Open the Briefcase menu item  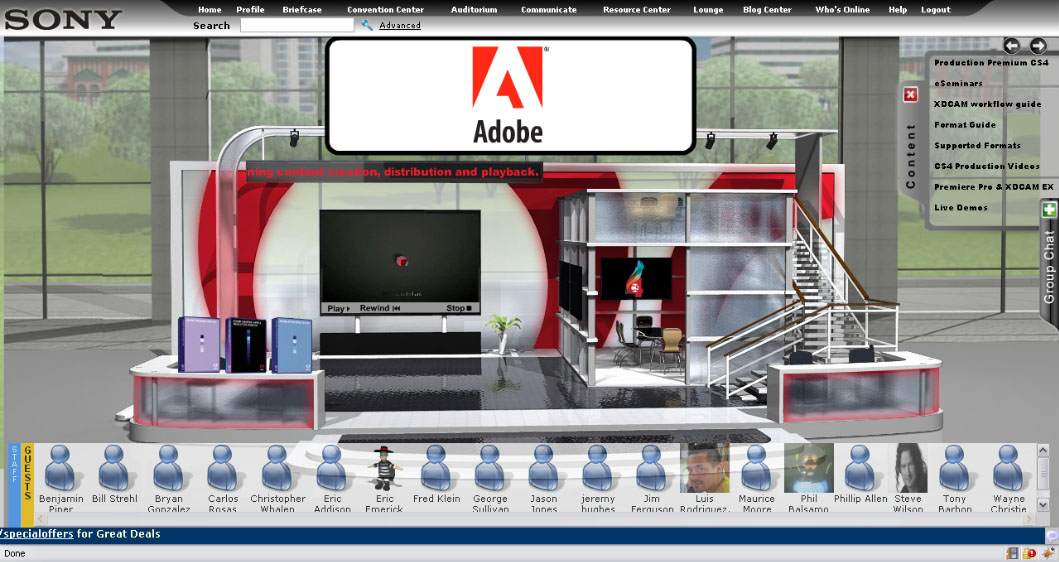(x=302, y=9)
